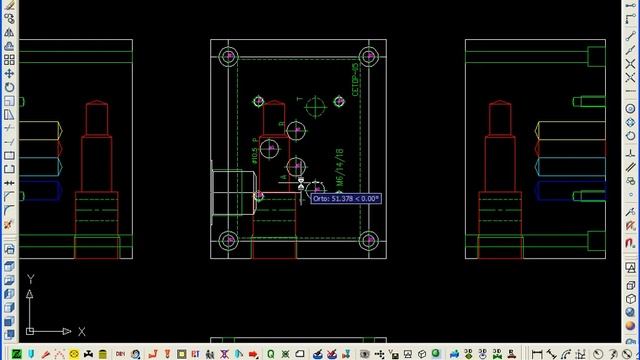Set 2D Wireframe shading mode

(x=631, y=268)
